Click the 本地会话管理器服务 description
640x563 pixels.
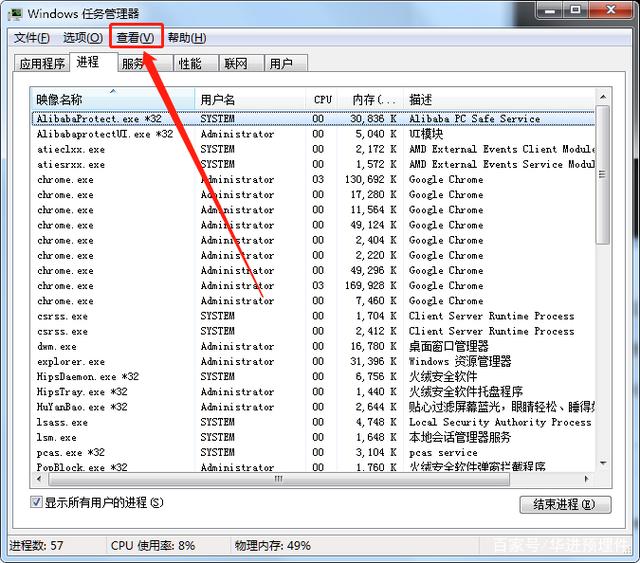coord(460,438)
